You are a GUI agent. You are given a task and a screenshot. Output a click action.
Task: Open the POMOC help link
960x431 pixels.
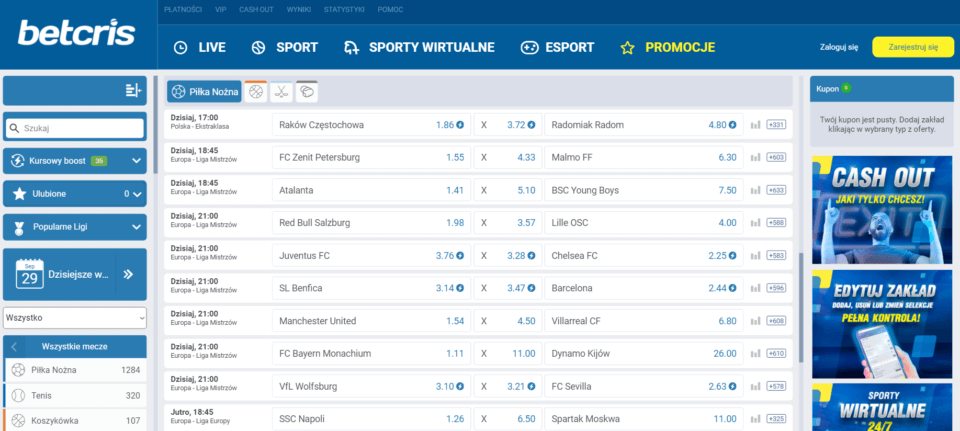(391, 10)
